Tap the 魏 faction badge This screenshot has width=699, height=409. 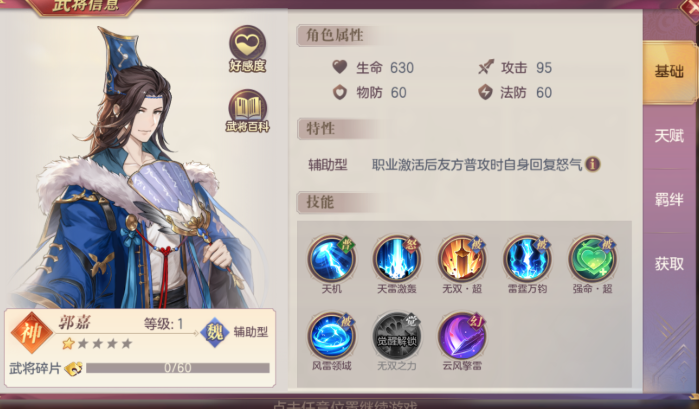[x=215, y=332]
